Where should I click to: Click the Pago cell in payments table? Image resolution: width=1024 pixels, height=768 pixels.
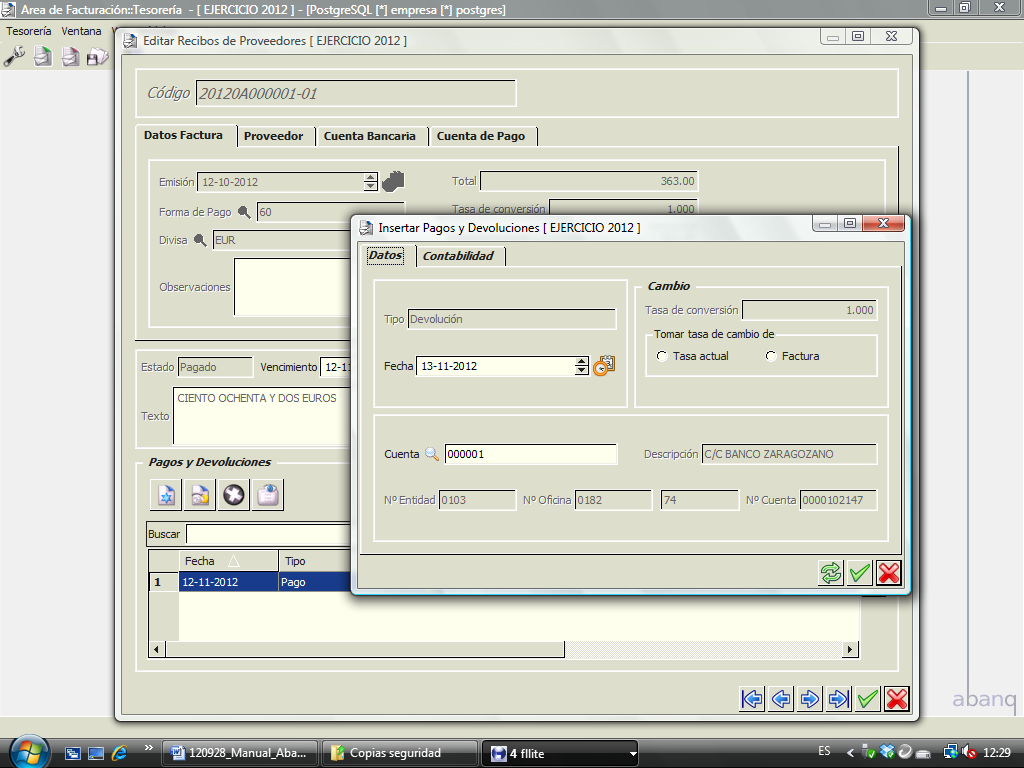click(315, 582)
